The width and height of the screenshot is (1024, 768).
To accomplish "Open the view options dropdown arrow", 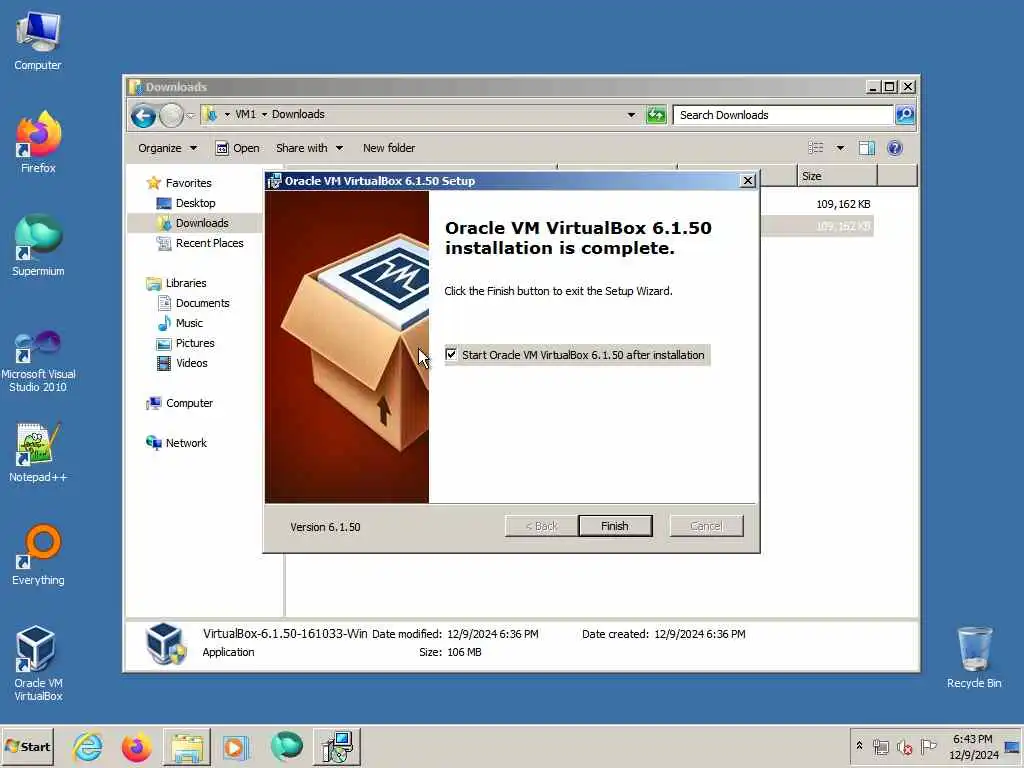I will point(840,148).
